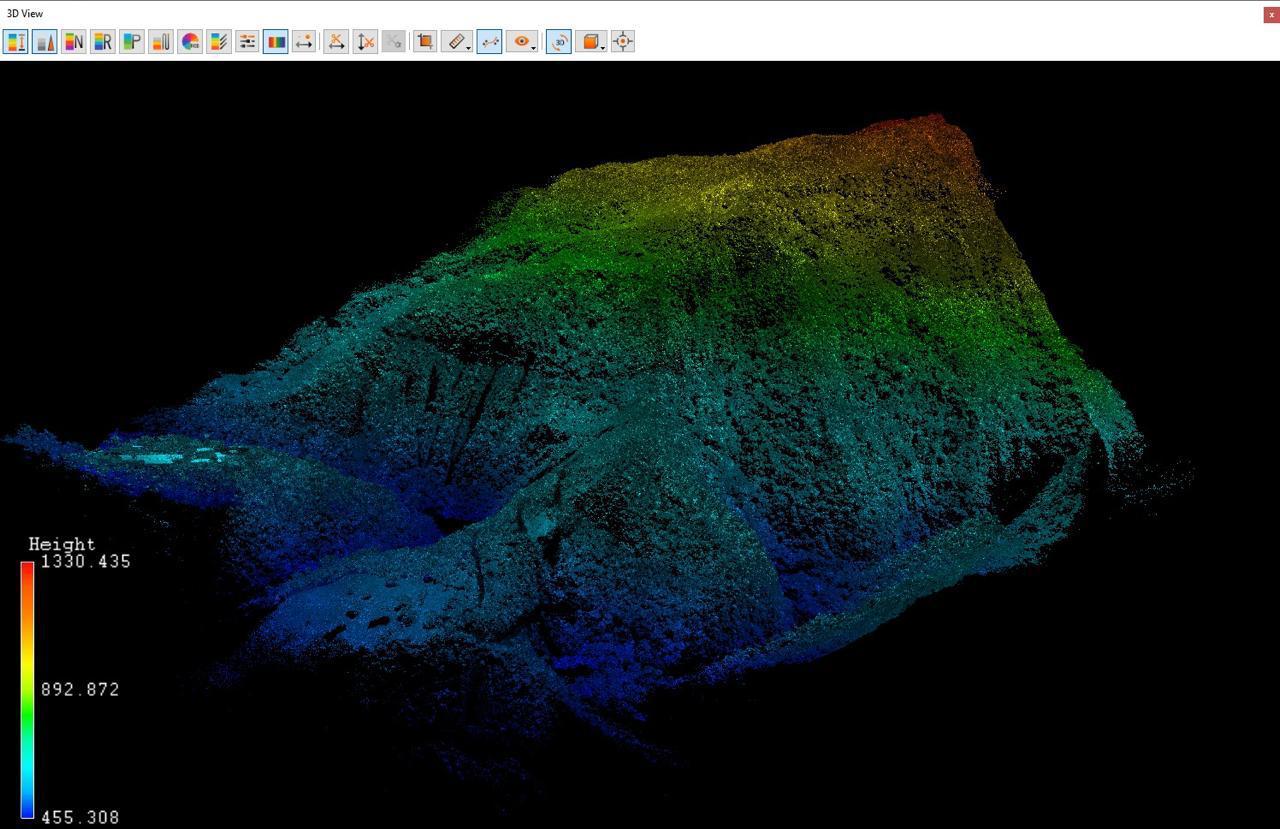Viewport: 1280px width, 829px height.
Task: Click the RGB color wheel display icon
Action: tap(190, 41)
